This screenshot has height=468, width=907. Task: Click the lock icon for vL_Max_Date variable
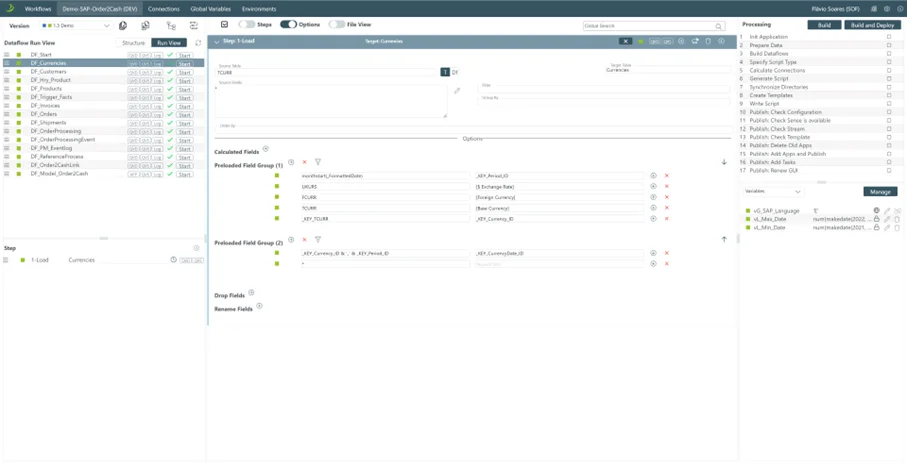pyautogui.click(x=877, y=219)
